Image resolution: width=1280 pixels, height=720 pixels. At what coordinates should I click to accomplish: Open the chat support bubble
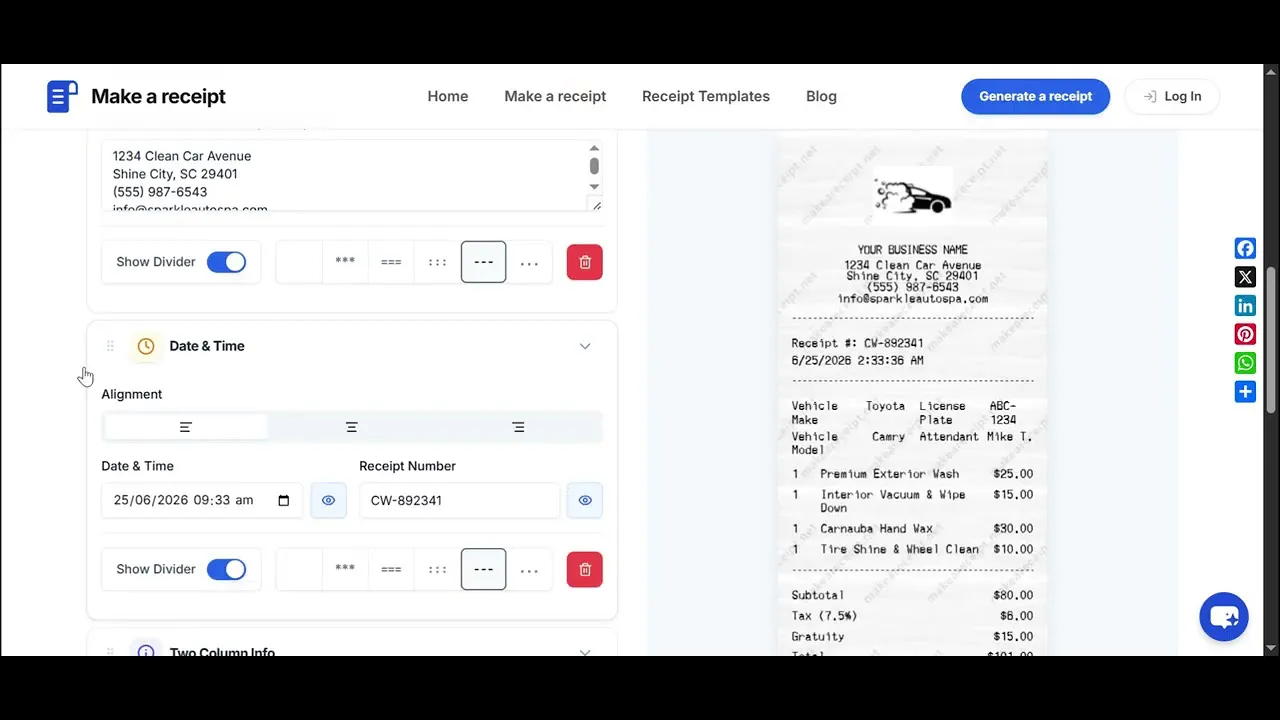pos(1224,616)
